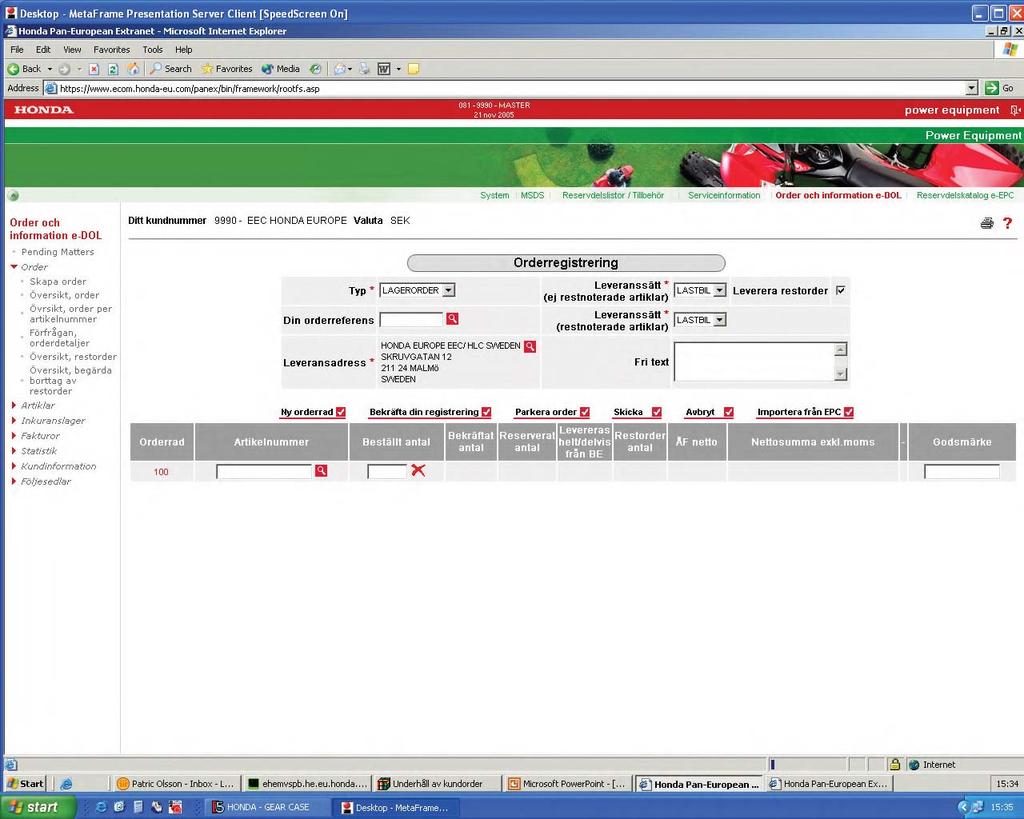Expand the Följesedlar sidebar section
This screenshot has width=1024, height=819.
click(14, 481)
